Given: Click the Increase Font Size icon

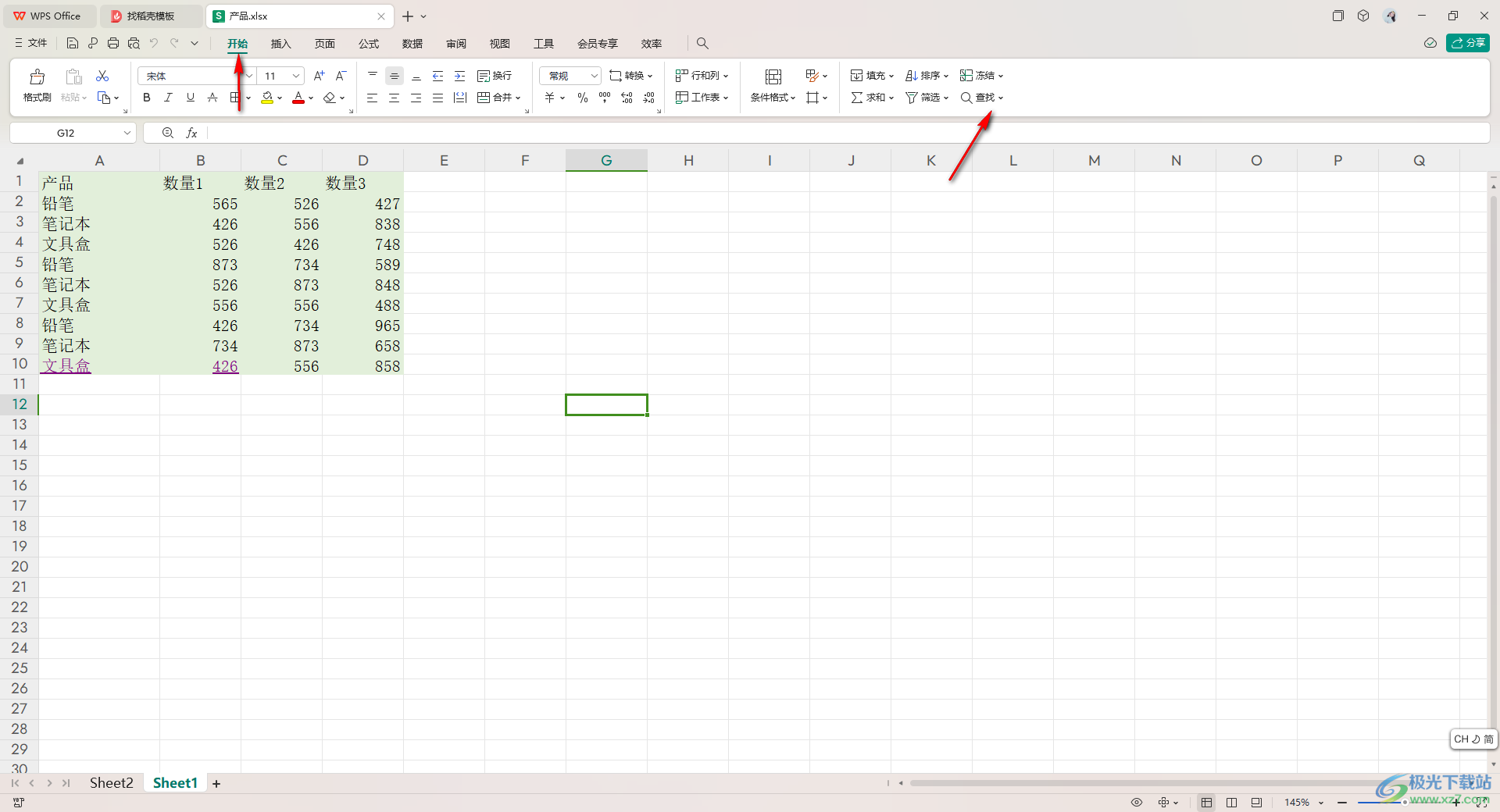Looking at the screenshot, I should pos(319,76).
